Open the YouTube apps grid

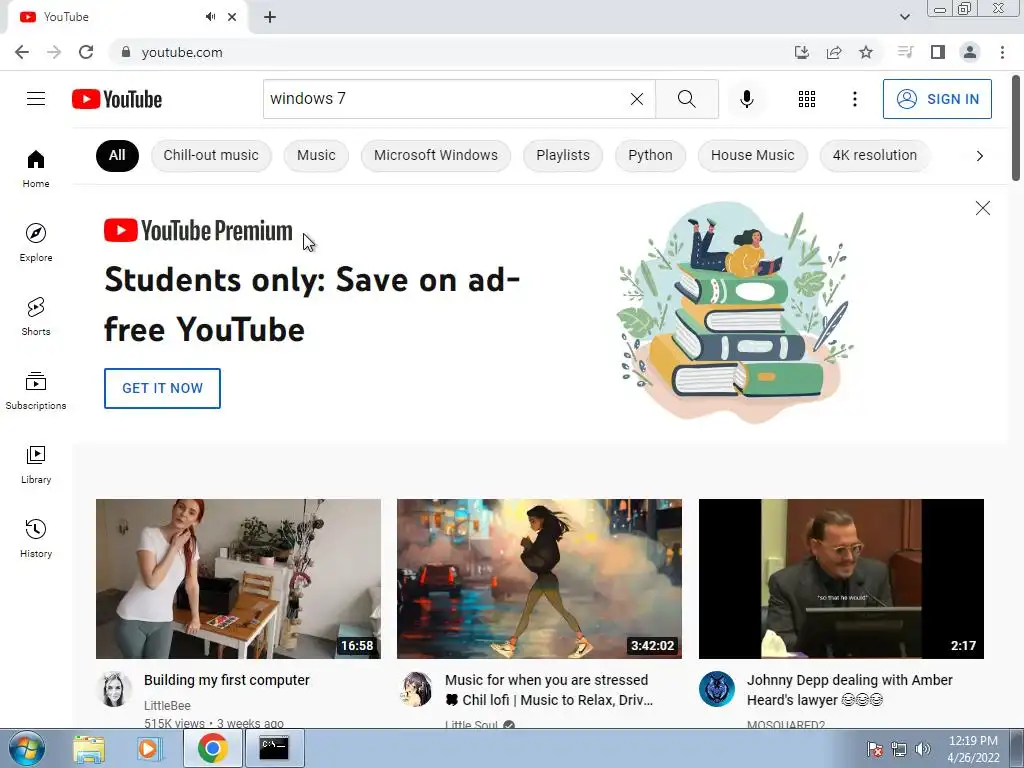[807, 99]
